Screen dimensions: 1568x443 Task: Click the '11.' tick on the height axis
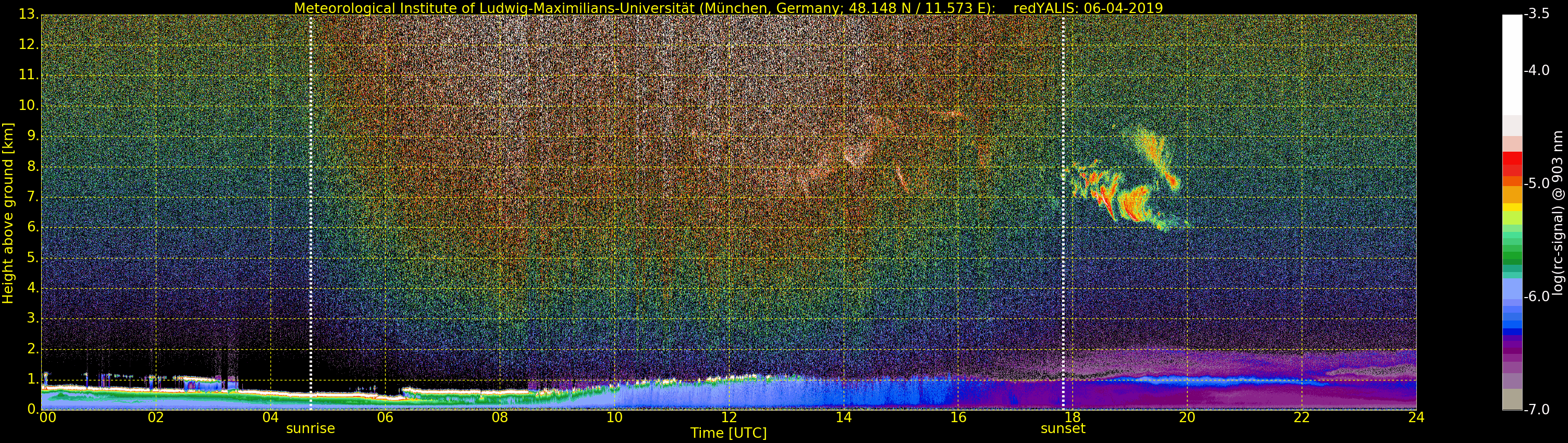tap(29, 75)
